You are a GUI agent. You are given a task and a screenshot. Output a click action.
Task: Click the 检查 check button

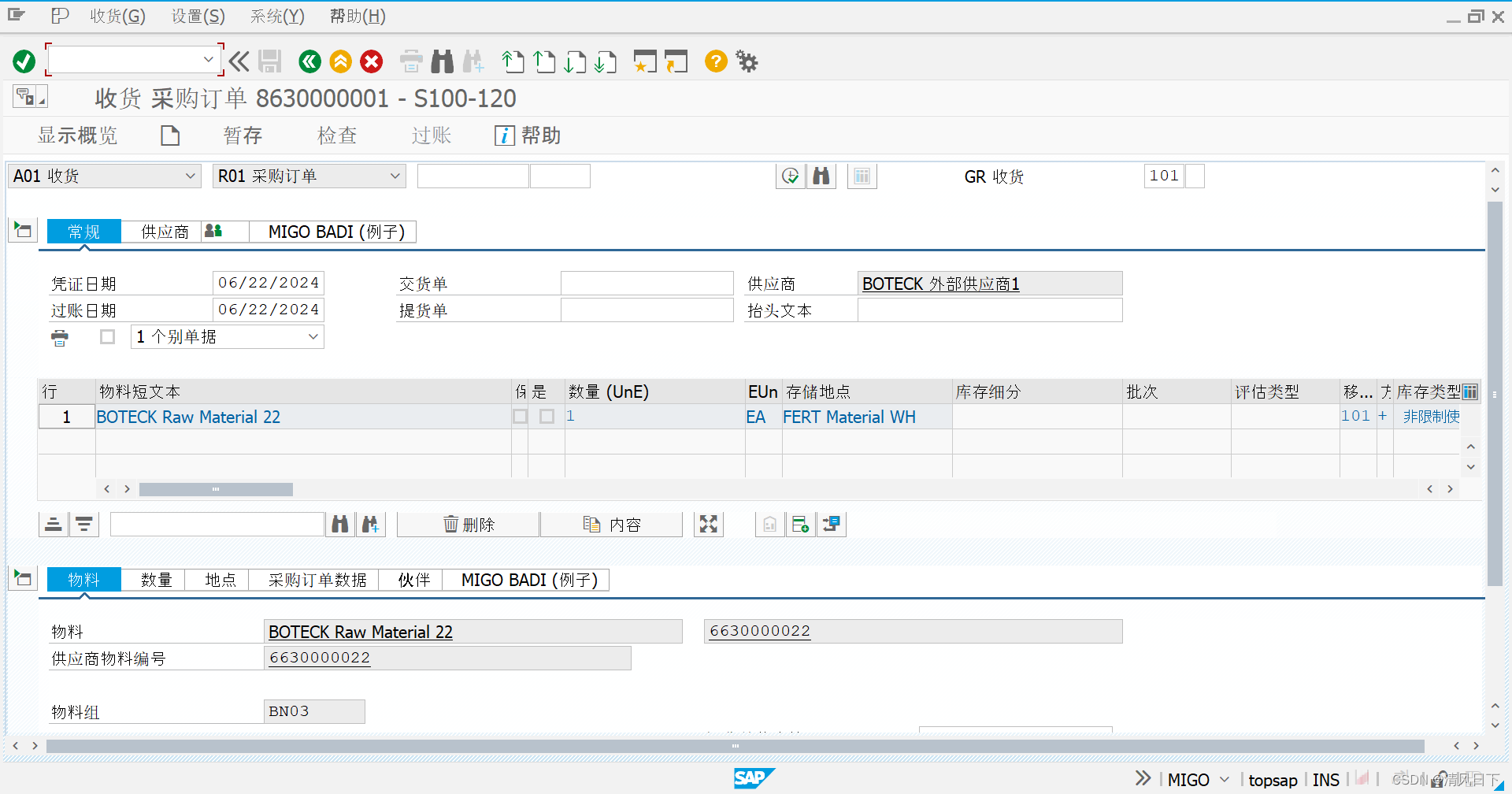[x=337, y=135]
